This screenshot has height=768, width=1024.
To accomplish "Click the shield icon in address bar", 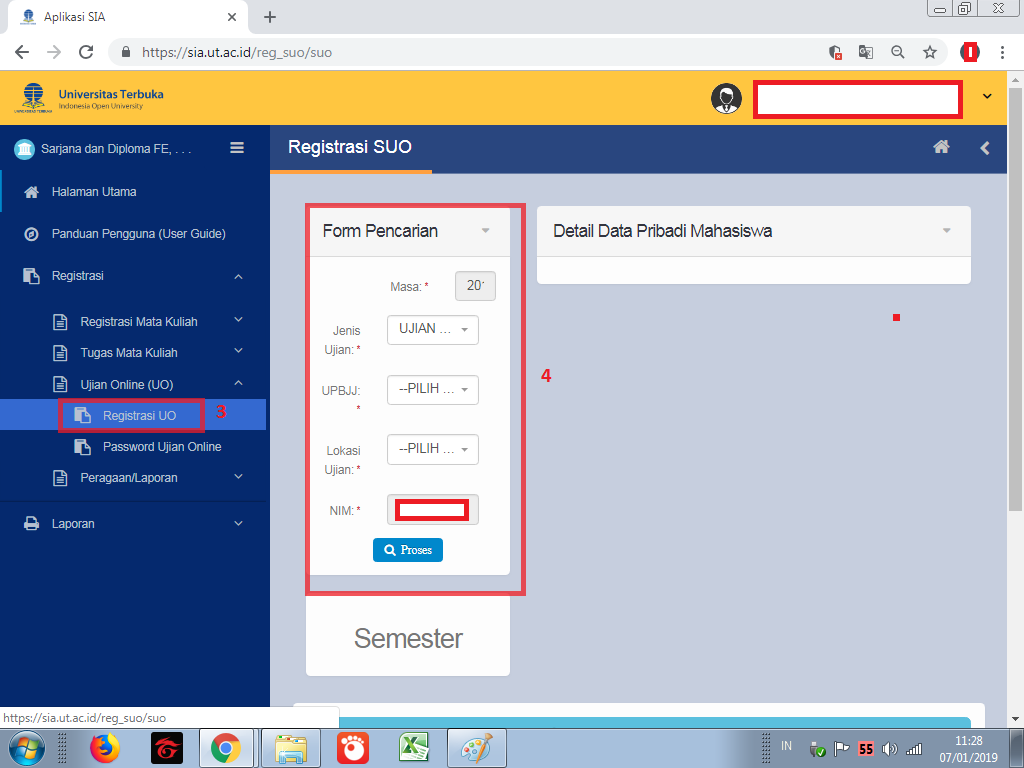I will pos(835,52).
